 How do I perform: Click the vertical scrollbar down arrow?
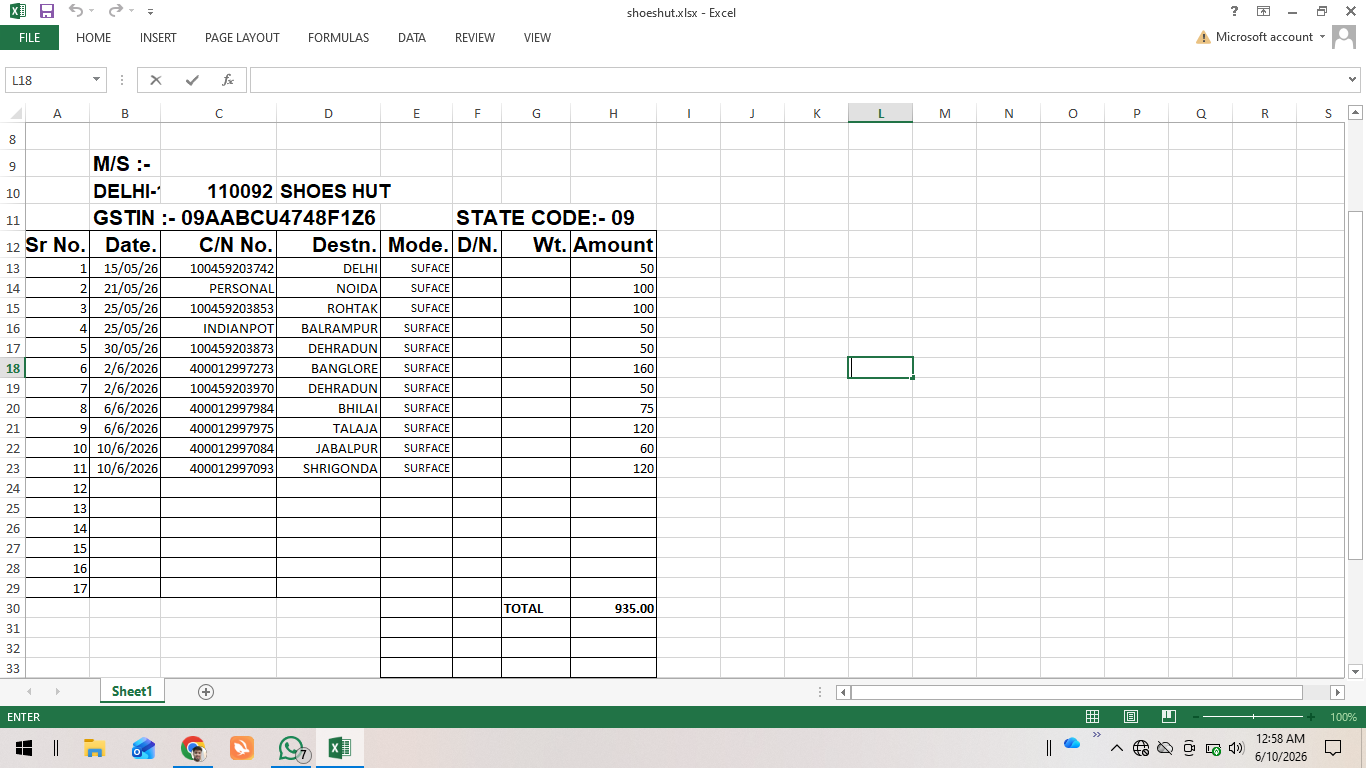click(x=1355, y=671)
